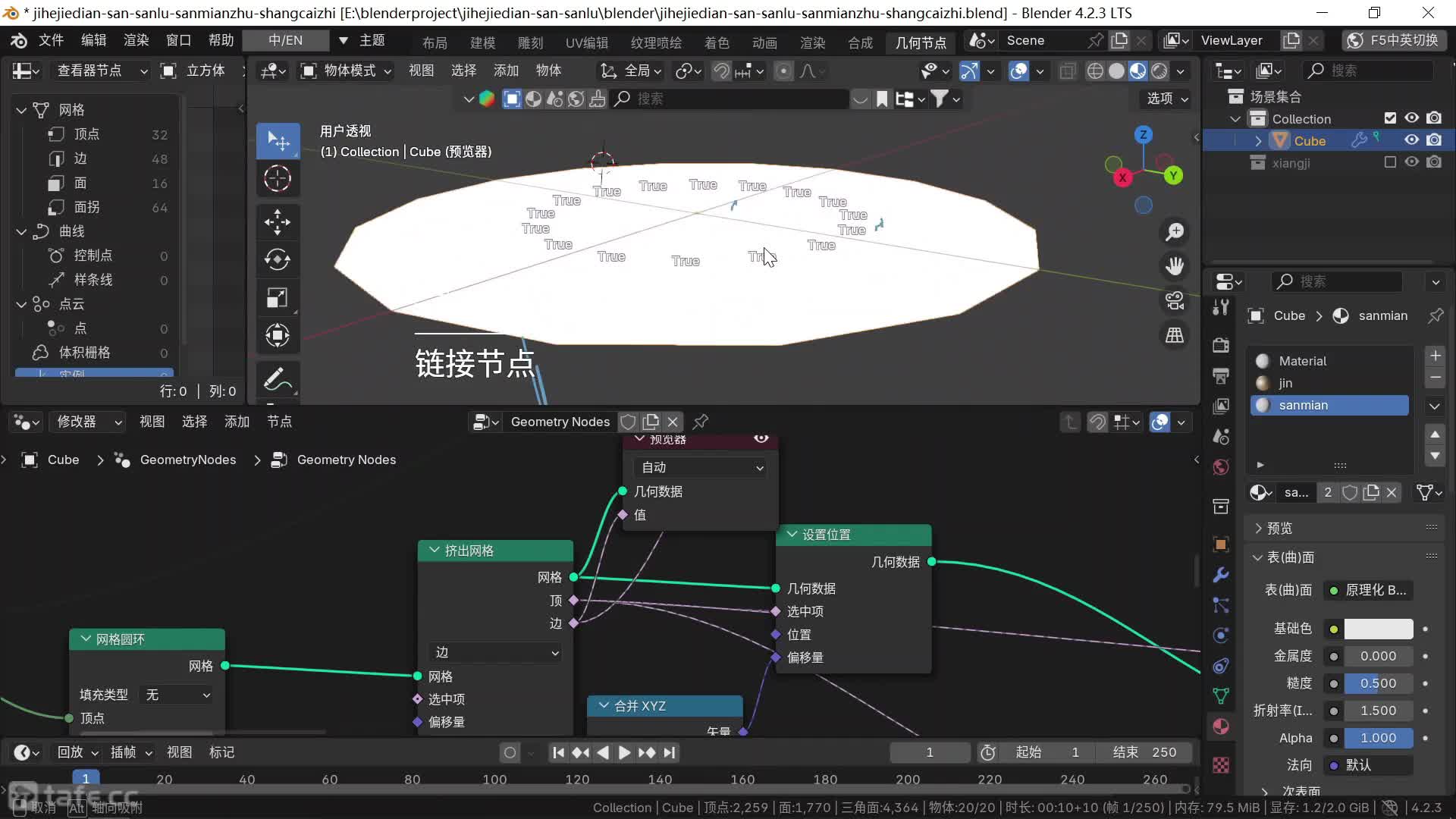Activate the Move tool
This screenshot has width=1456, height=819.
278,222
